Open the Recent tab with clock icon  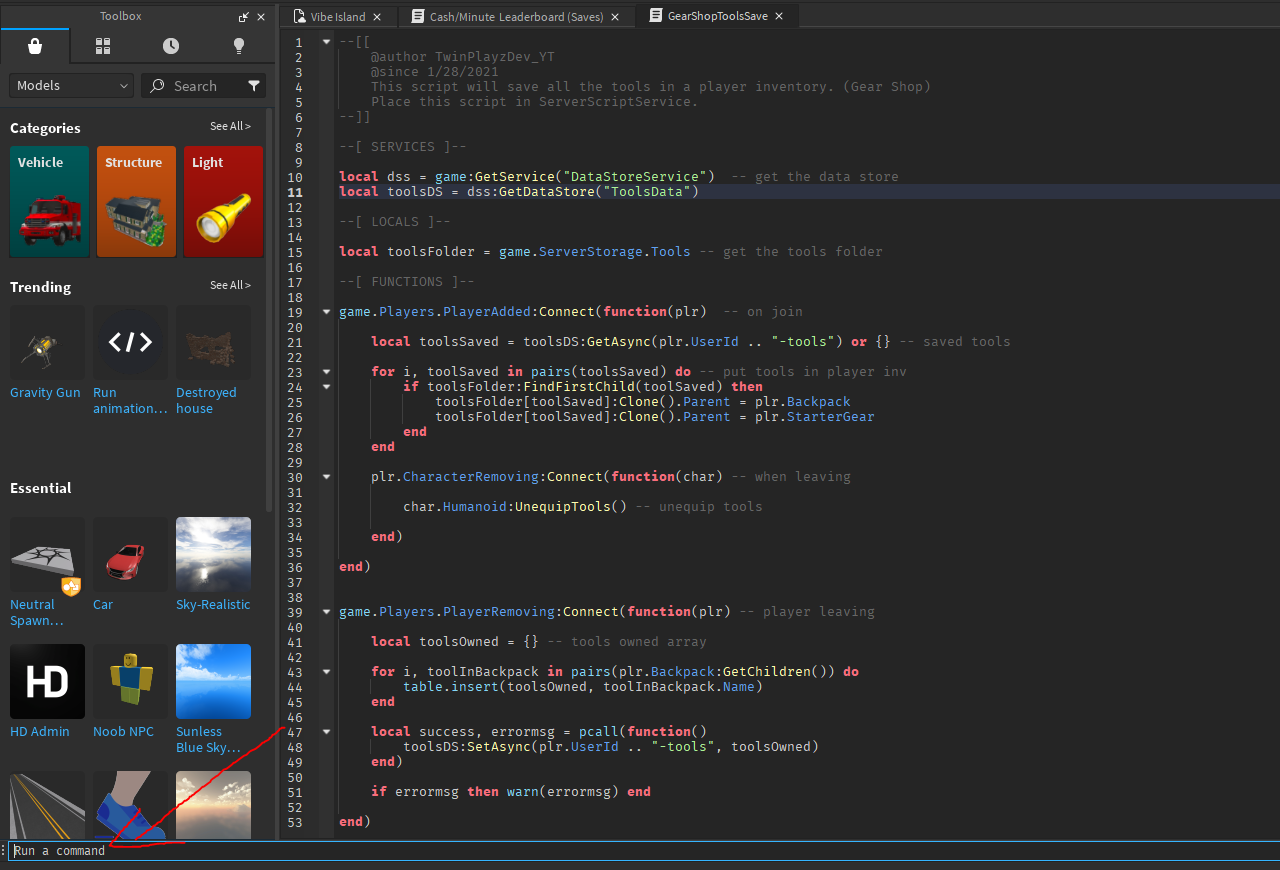tap(171, 46)
